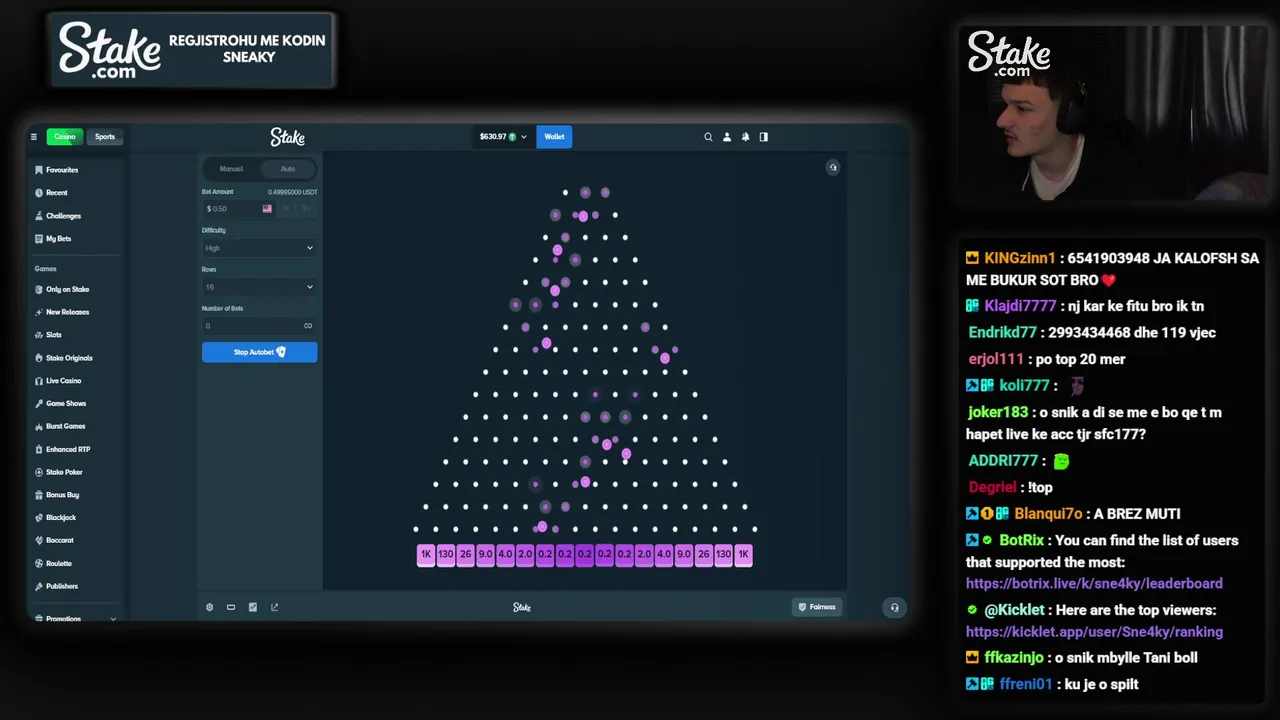Click the BotRix username in chat

click(1021, 541)
